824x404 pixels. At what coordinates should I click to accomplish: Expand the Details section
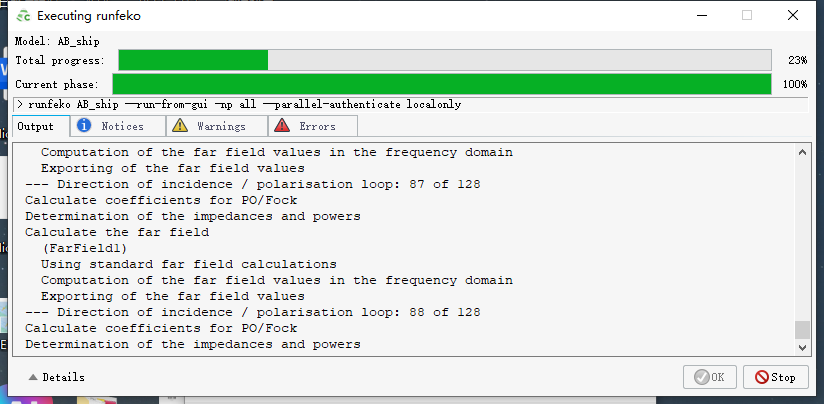point(56,377)
